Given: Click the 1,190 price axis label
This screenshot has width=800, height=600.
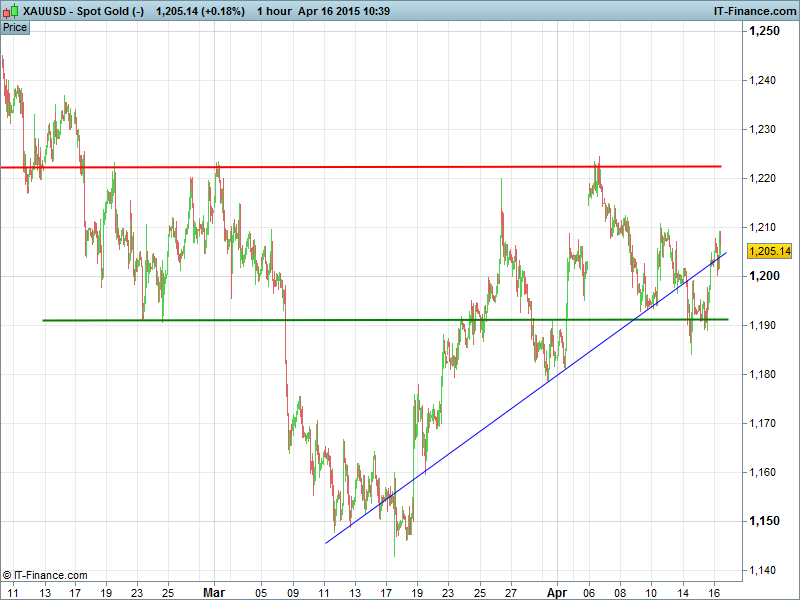Looking at the screenshot, I should tap(765, 326).
